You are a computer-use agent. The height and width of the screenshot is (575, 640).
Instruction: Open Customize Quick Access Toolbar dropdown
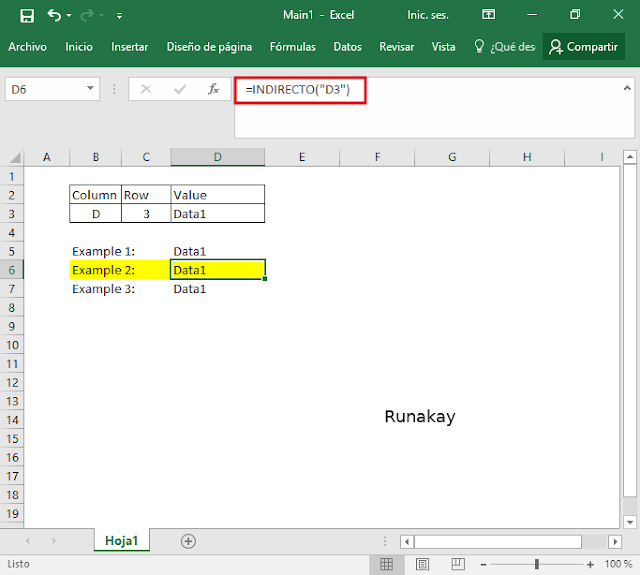point(119,16)
